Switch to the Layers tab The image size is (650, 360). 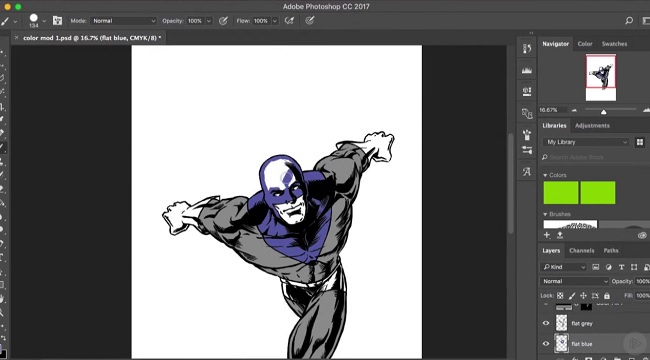point(551,251)
